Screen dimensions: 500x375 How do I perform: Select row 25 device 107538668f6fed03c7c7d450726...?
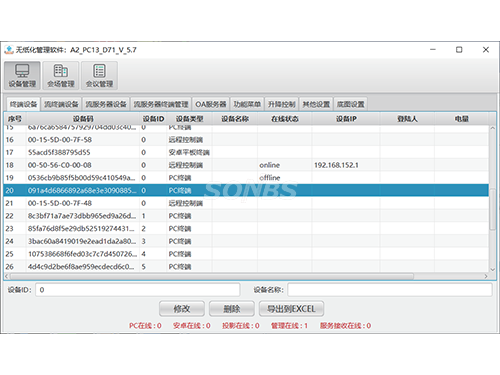(x=247, y=254)
